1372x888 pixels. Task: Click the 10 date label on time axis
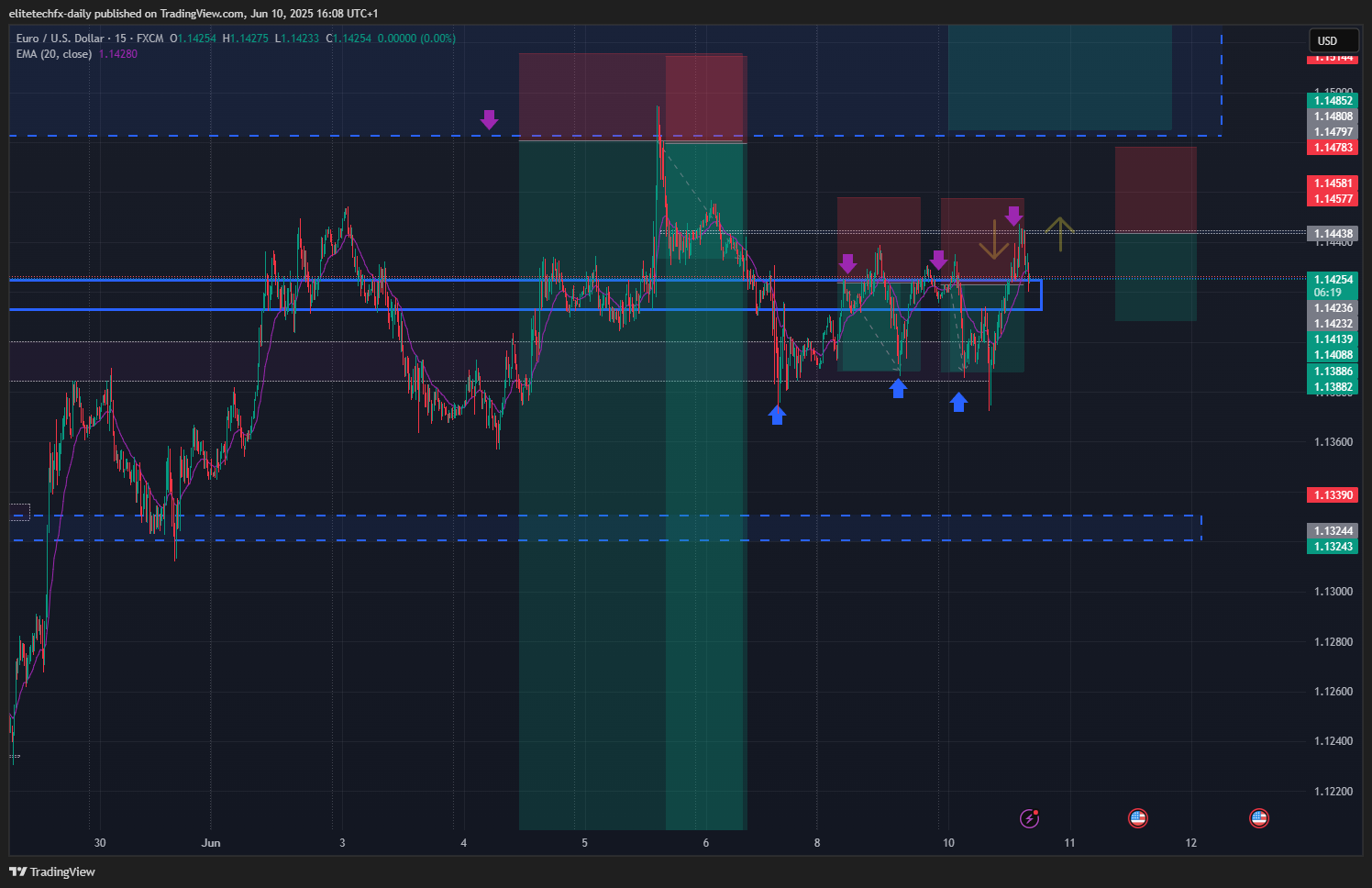pos(948,843)
